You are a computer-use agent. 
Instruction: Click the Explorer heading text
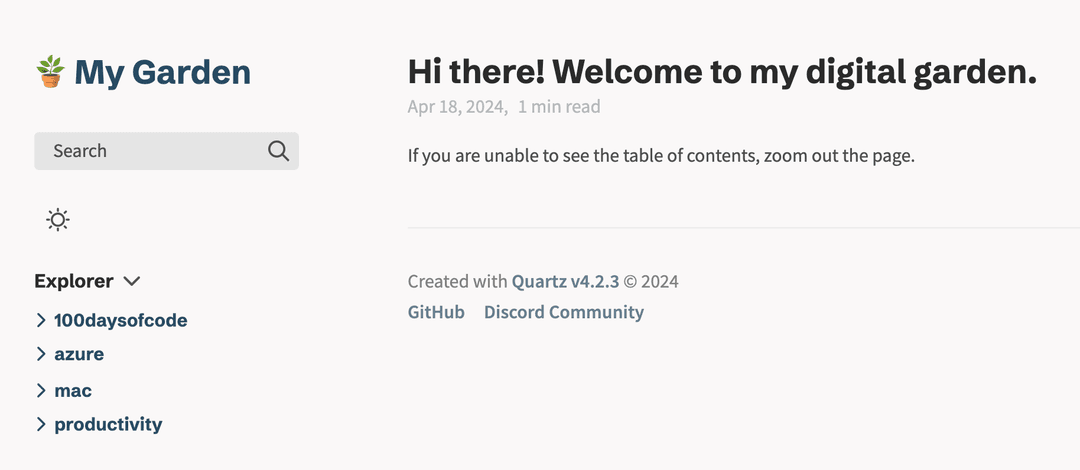coord(74,281)
